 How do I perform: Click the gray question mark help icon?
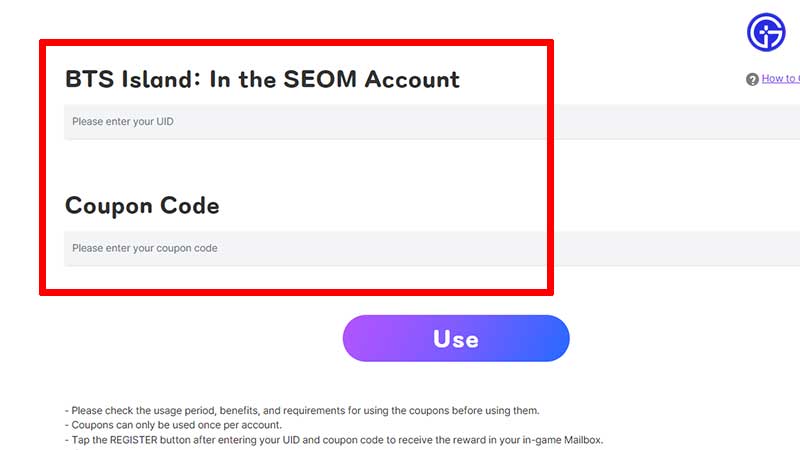[x=752, y=79]
